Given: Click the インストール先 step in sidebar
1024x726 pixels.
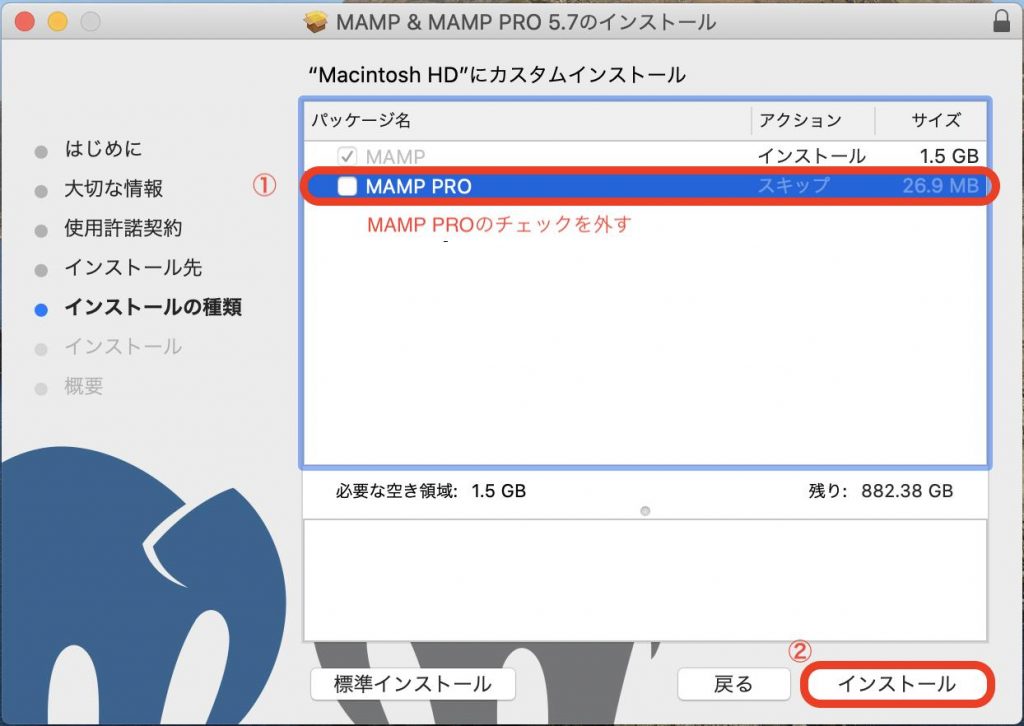Looking at the screenshot, I should tap(133, 268).
